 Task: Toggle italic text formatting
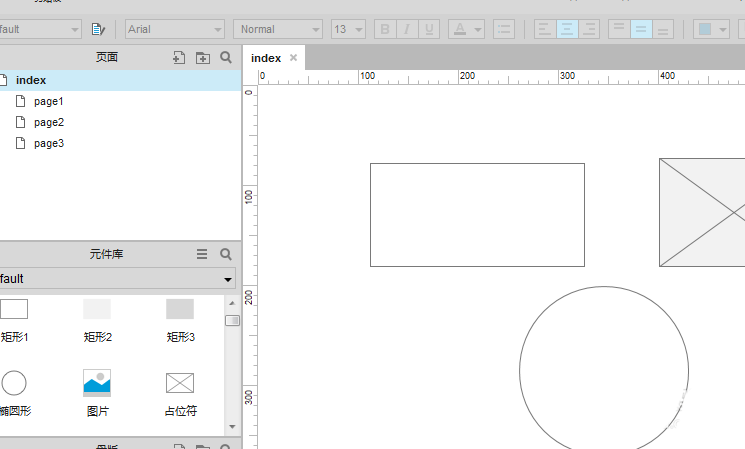408,29
